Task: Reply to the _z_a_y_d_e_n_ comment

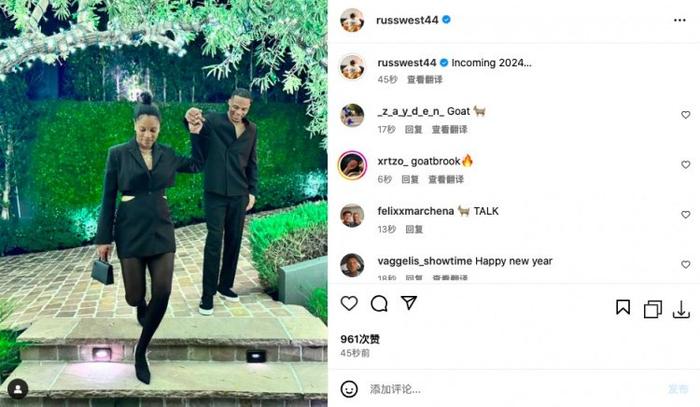Action: click(x=413, y=129)
